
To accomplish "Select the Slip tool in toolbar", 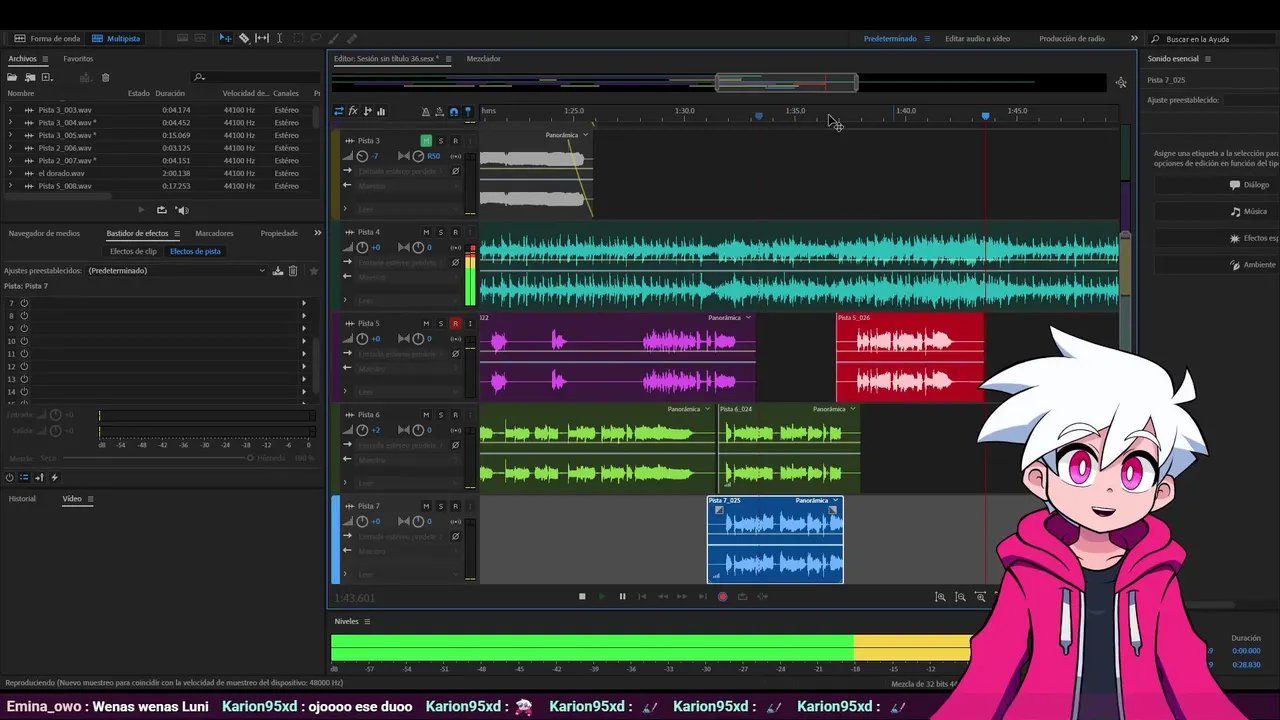I will coord(262,38).
